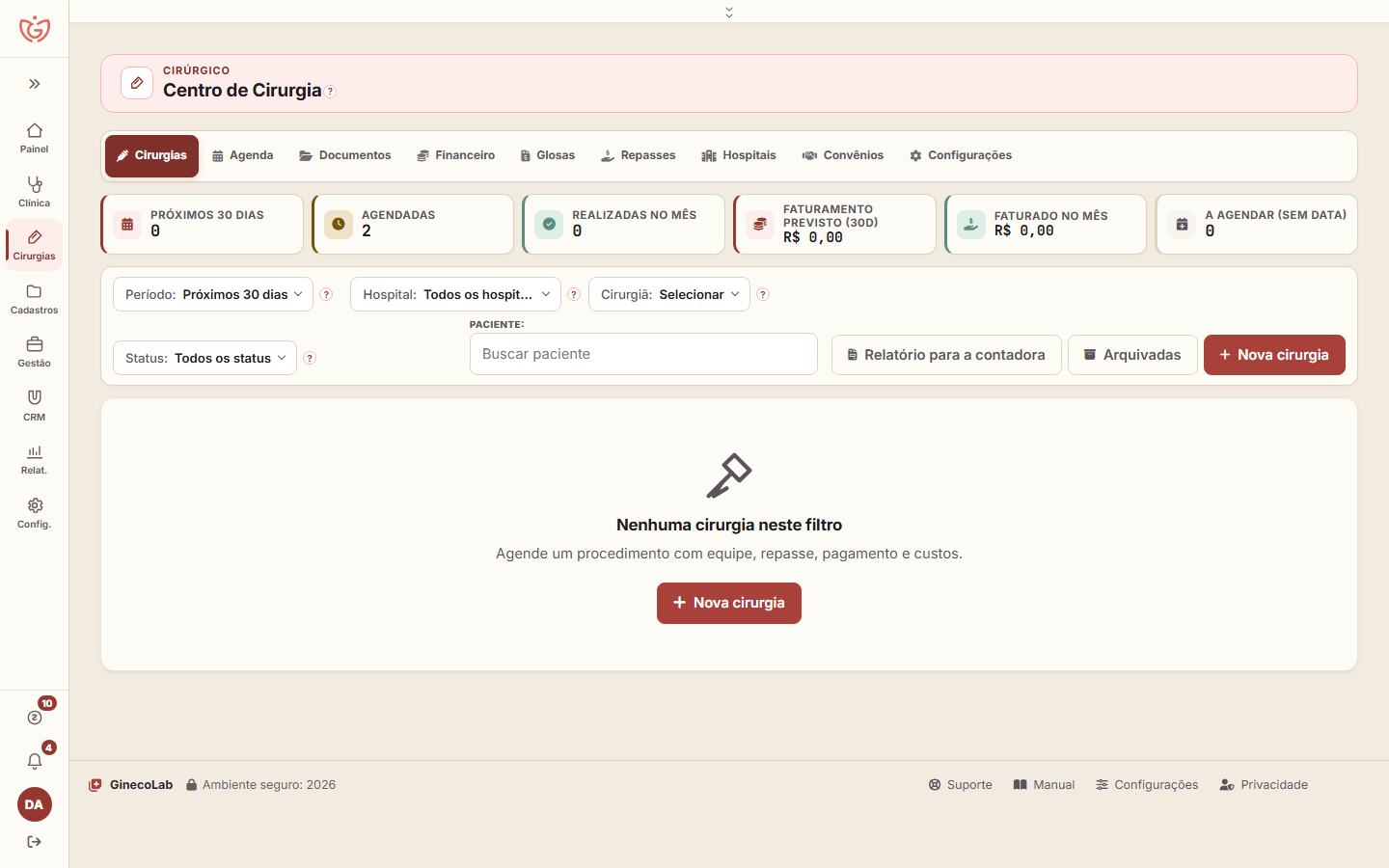This screenshot has height=868, width=1389.
Task: Open the Privacidade footer link
Action: click(1264, 785)
